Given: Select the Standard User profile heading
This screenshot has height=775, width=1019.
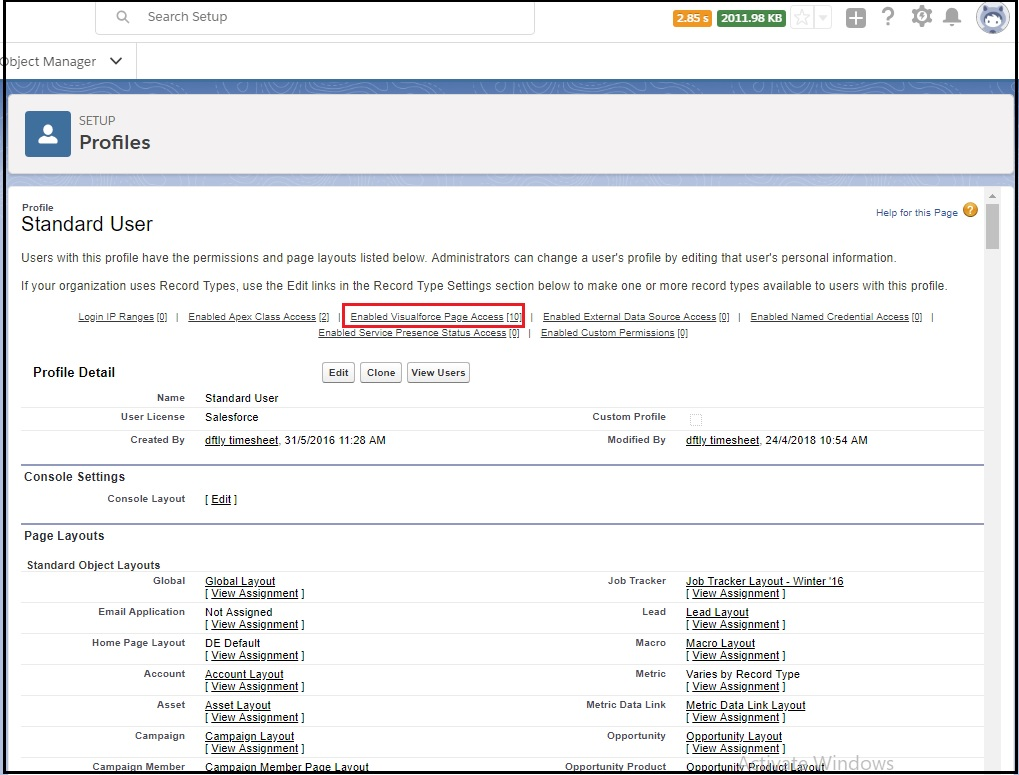Looking at the screenshot, I should click(x=86, y=224).
